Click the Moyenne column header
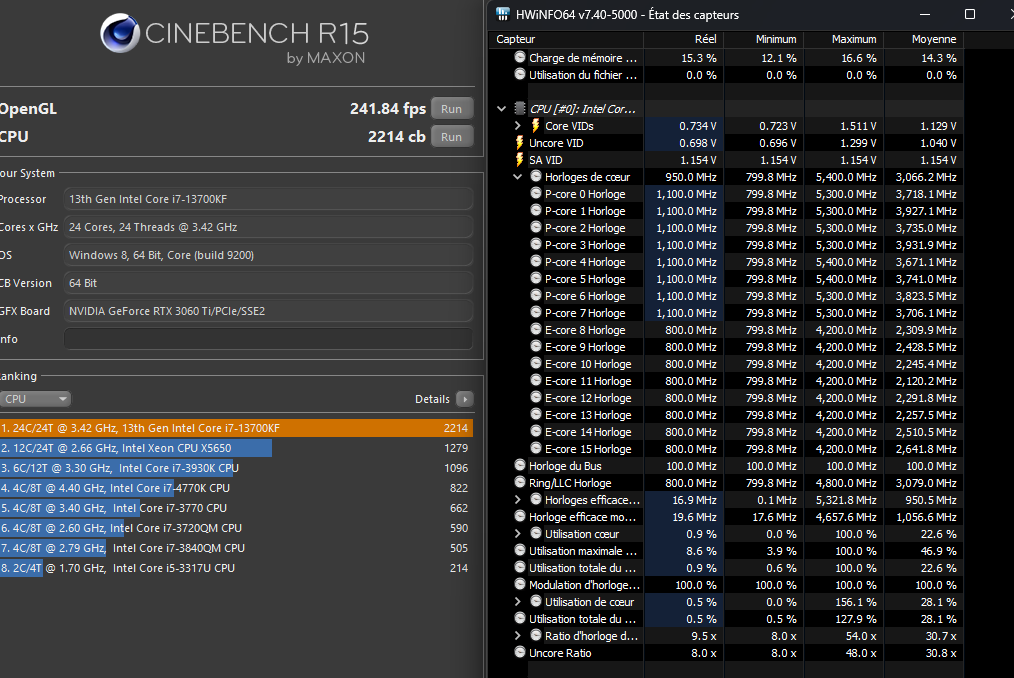The height and width of the screenshot is (678, 1014). (x=923, y=39)
